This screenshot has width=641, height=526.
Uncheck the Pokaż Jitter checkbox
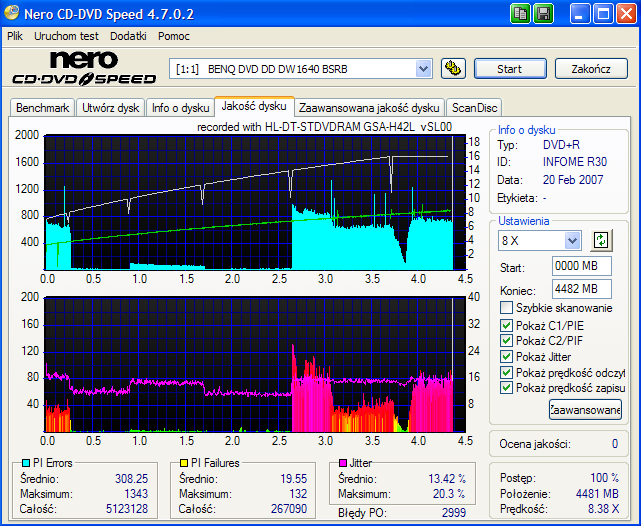(506, 357)
